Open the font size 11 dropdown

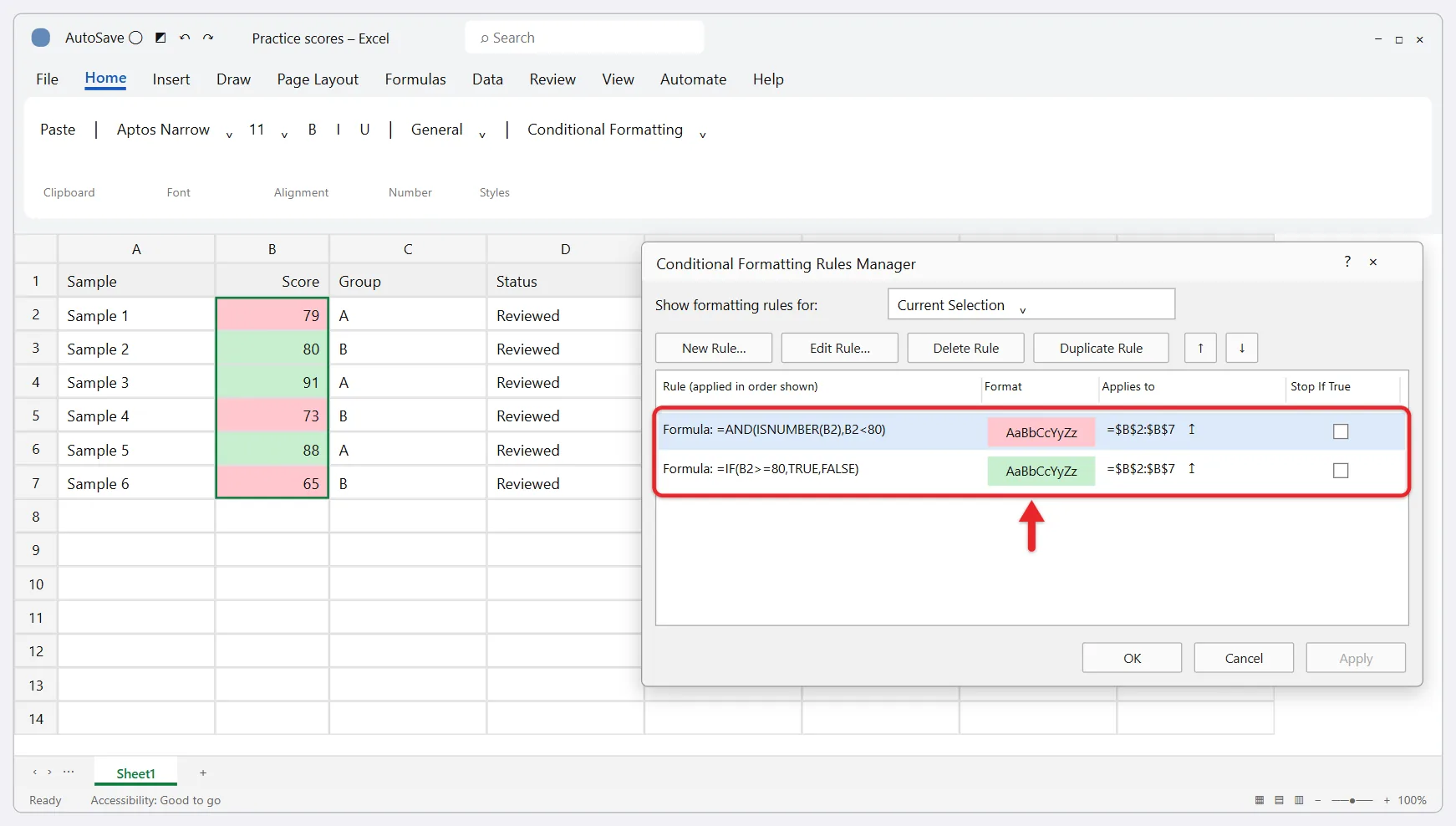pyautogui.click(x=284, y=135)
